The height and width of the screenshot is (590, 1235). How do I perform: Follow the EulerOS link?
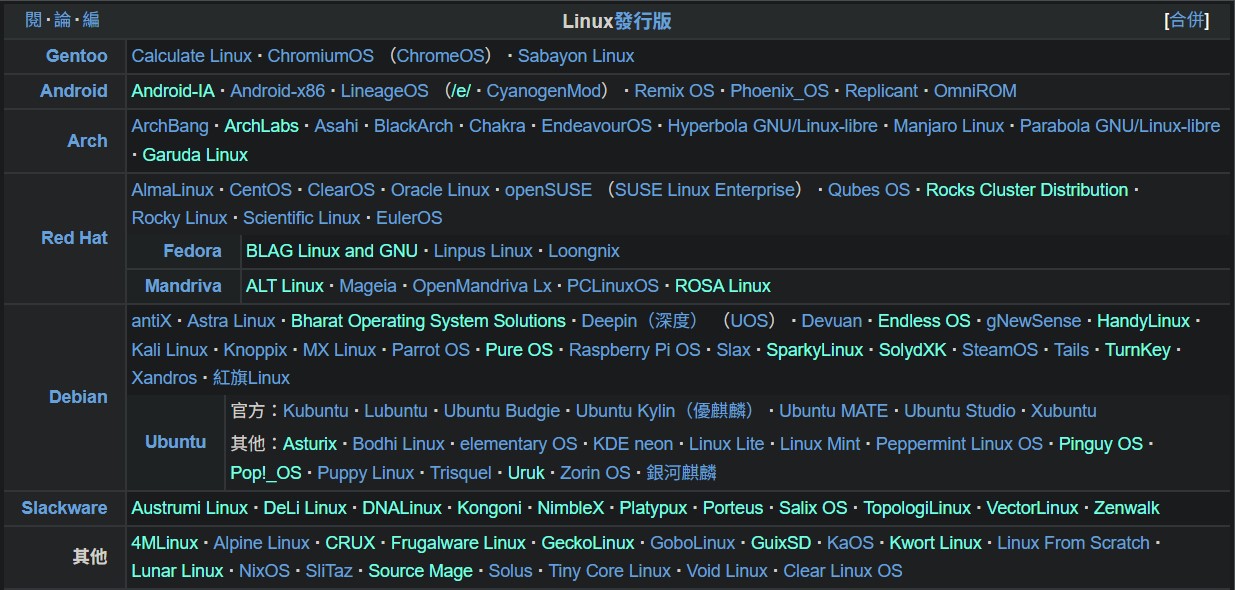(409, 218)
